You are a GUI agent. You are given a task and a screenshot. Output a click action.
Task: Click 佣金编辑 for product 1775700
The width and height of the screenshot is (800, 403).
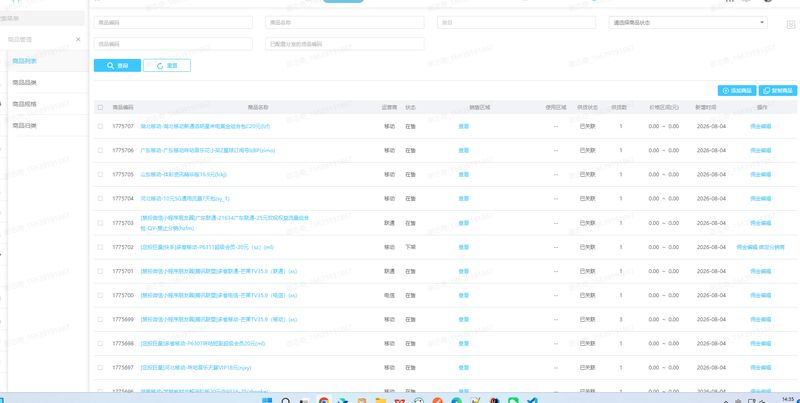(760, 295)
